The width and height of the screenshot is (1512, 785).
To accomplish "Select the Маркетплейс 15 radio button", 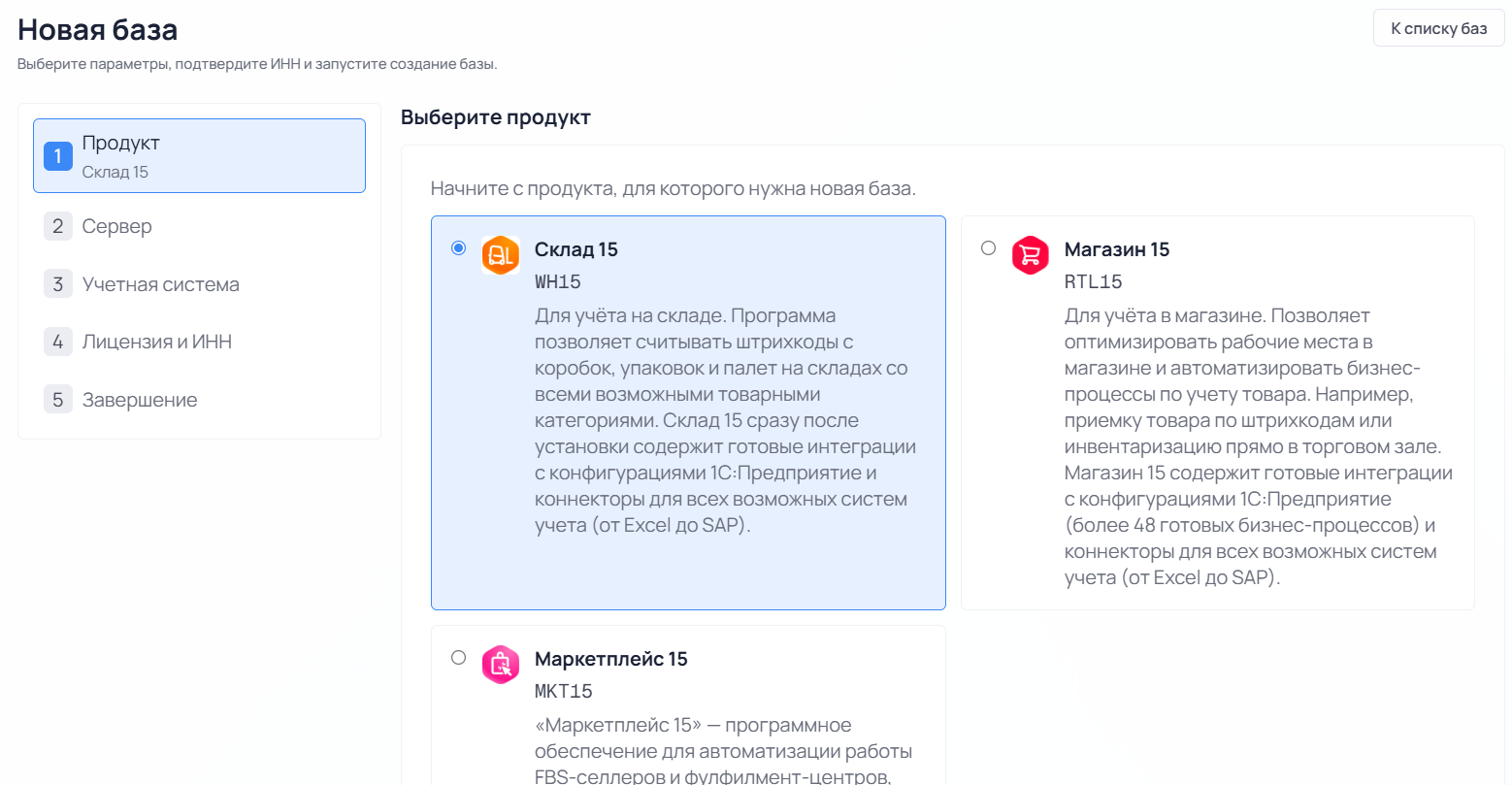I will [459, 658].
